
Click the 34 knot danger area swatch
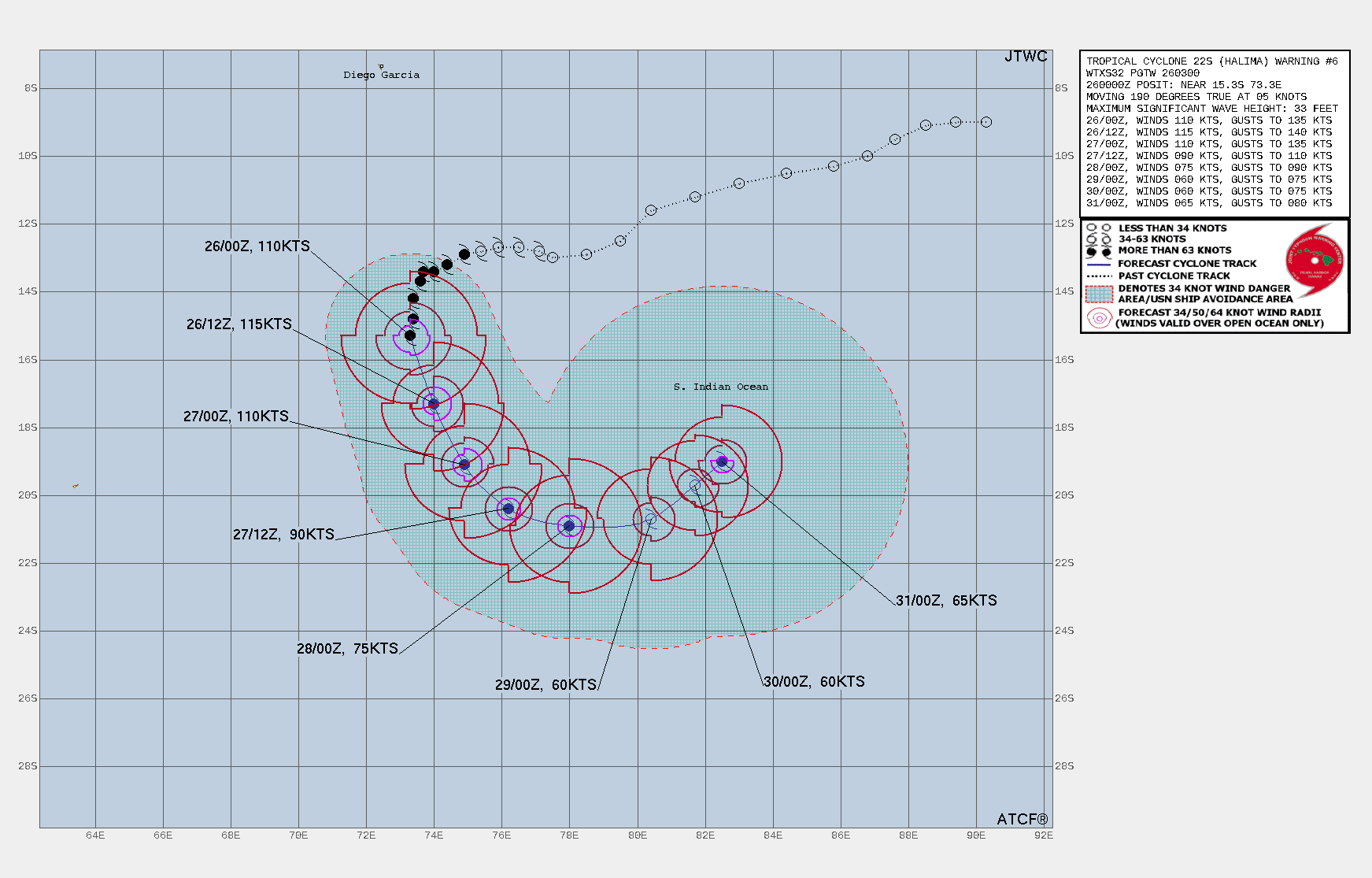1098,294
